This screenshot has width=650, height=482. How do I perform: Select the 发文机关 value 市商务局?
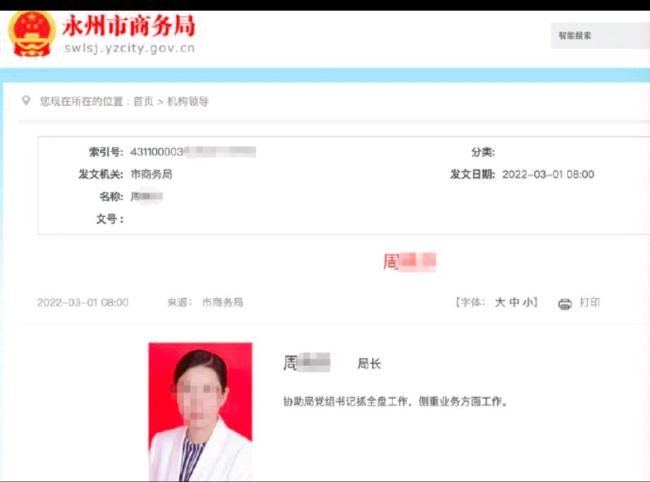coord(151,174)
